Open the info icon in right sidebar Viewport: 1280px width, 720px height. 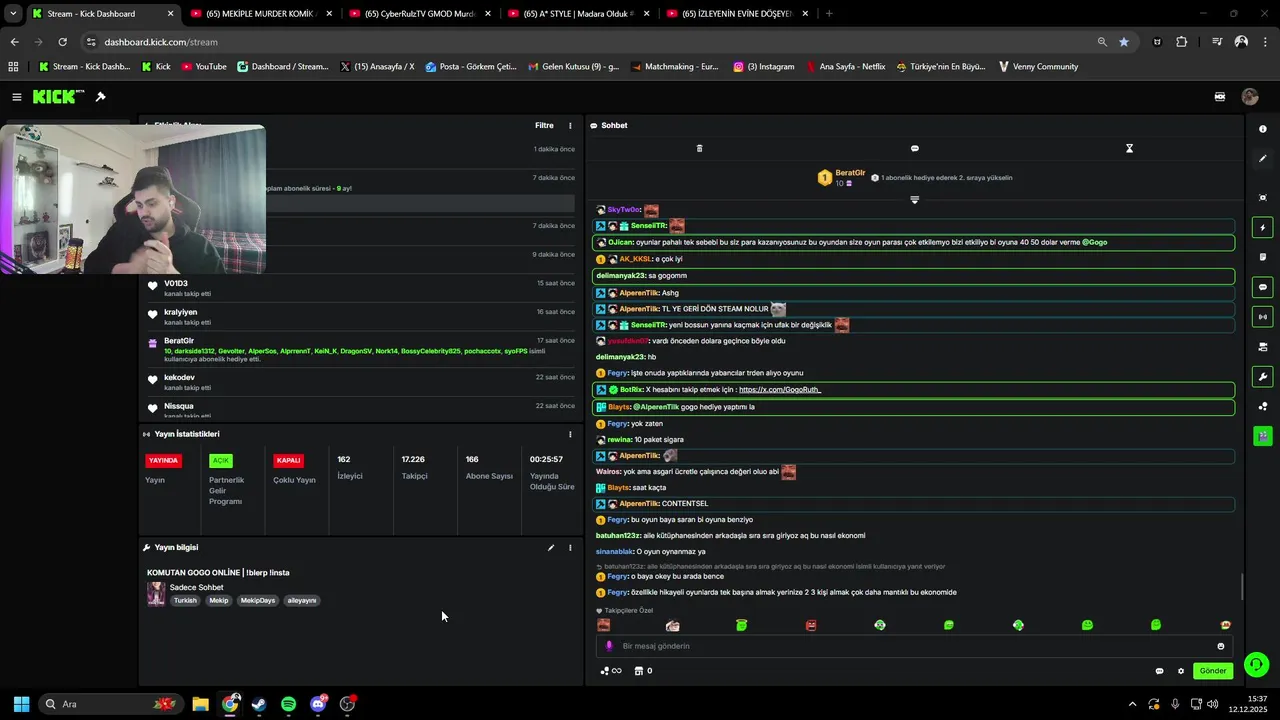click(1263, 129)
